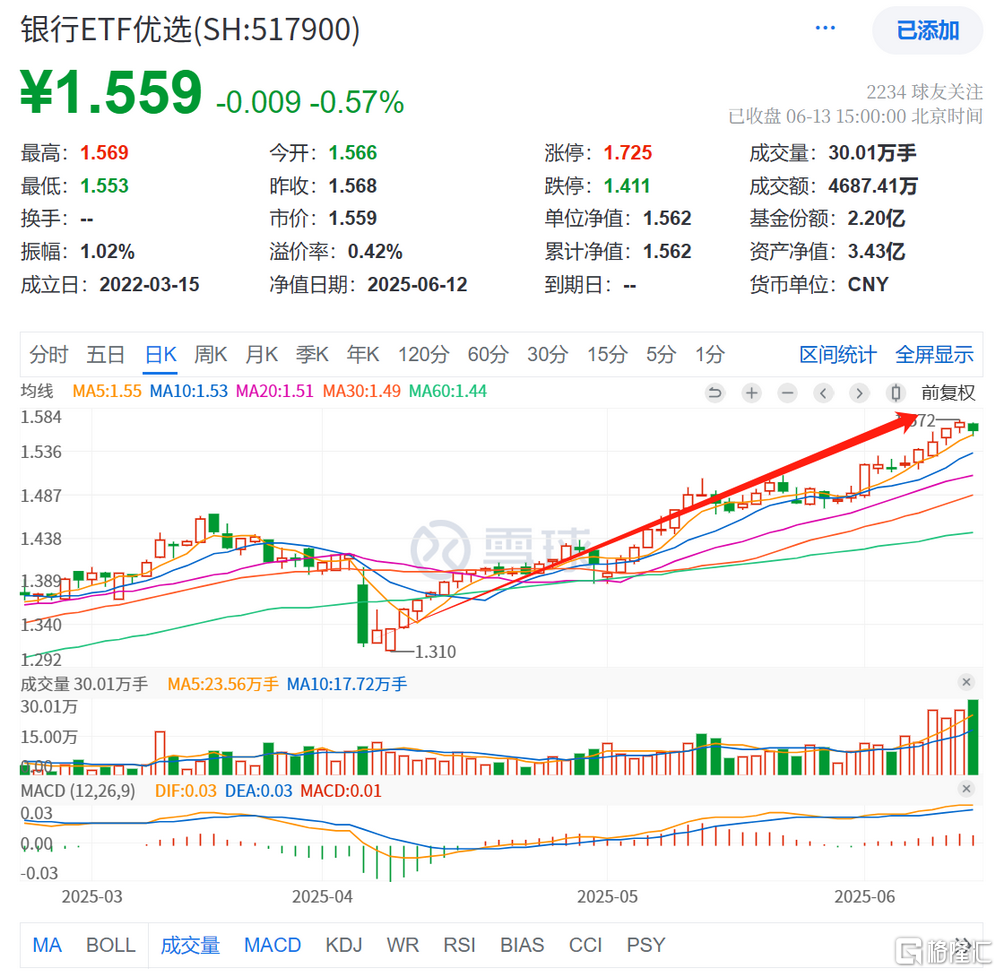
Task: Switch to the 分时 chart tab
Action: coord(48,354)
